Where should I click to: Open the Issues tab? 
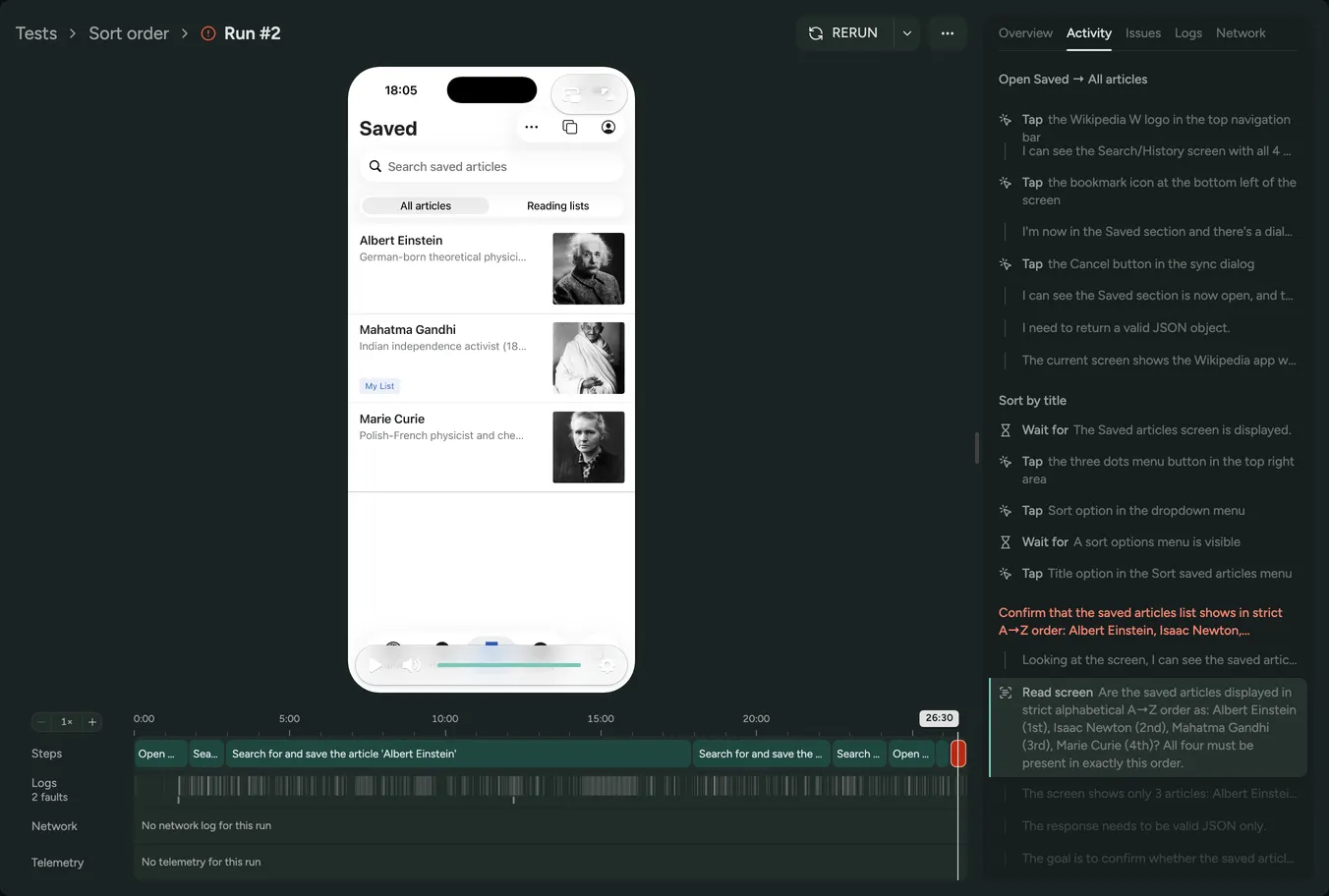click(1143, 32)
